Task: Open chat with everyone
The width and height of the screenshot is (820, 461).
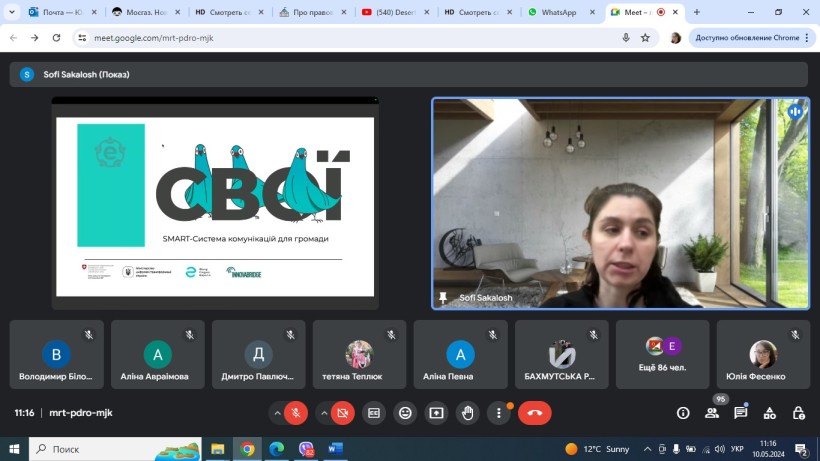Action: pyautogui.click(x=741, y=413)
